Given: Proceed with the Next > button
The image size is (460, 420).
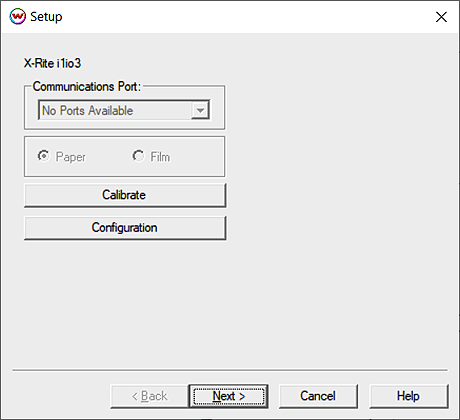Looking at the screenshot, I should pos(229,396).
